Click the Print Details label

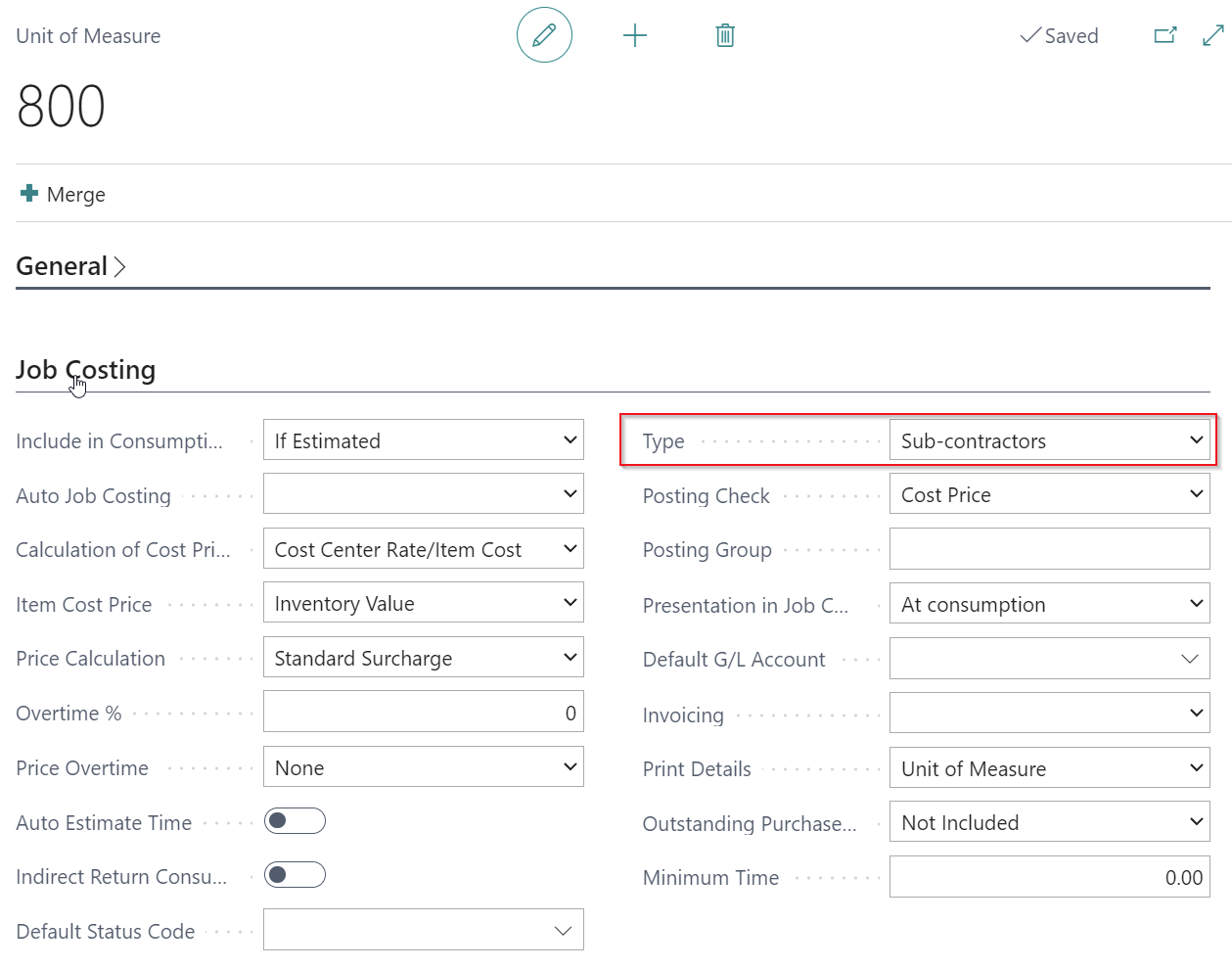pos(697,769)
